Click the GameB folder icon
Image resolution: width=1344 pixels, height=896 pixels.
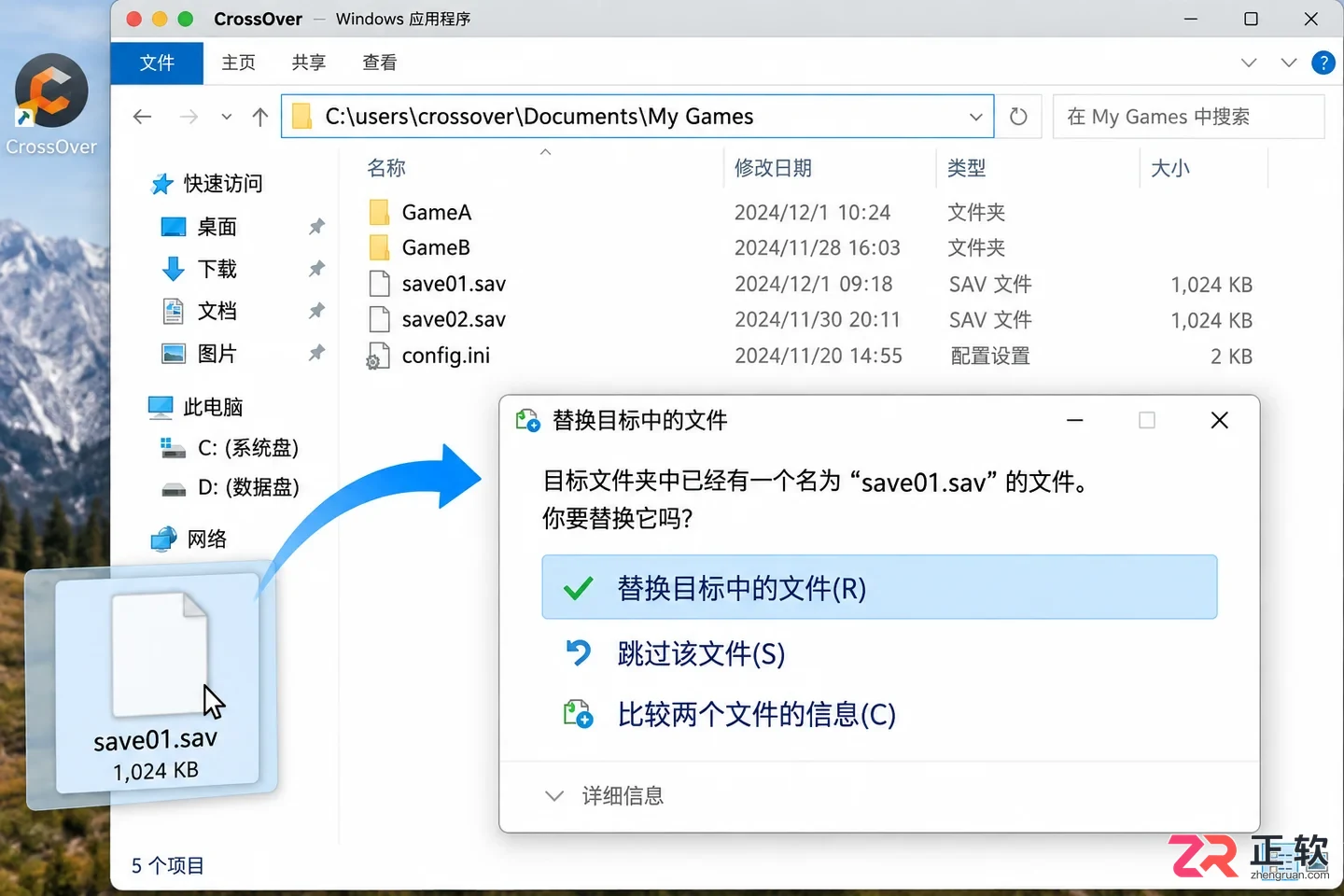pos(379,248)
